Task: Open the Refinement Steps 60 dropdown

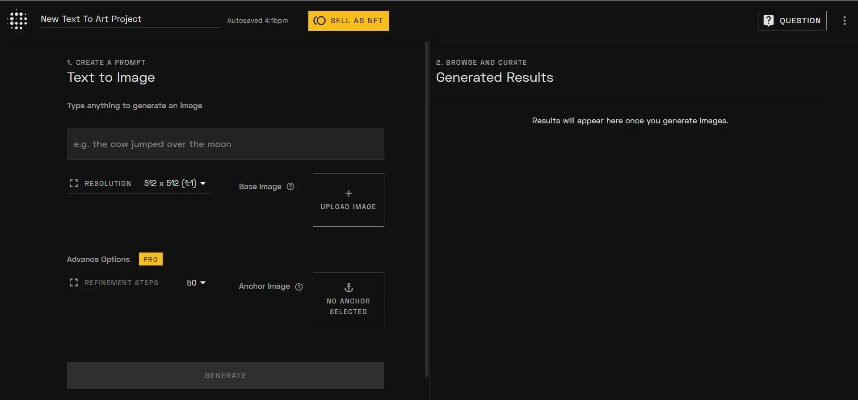Action: 196,283
